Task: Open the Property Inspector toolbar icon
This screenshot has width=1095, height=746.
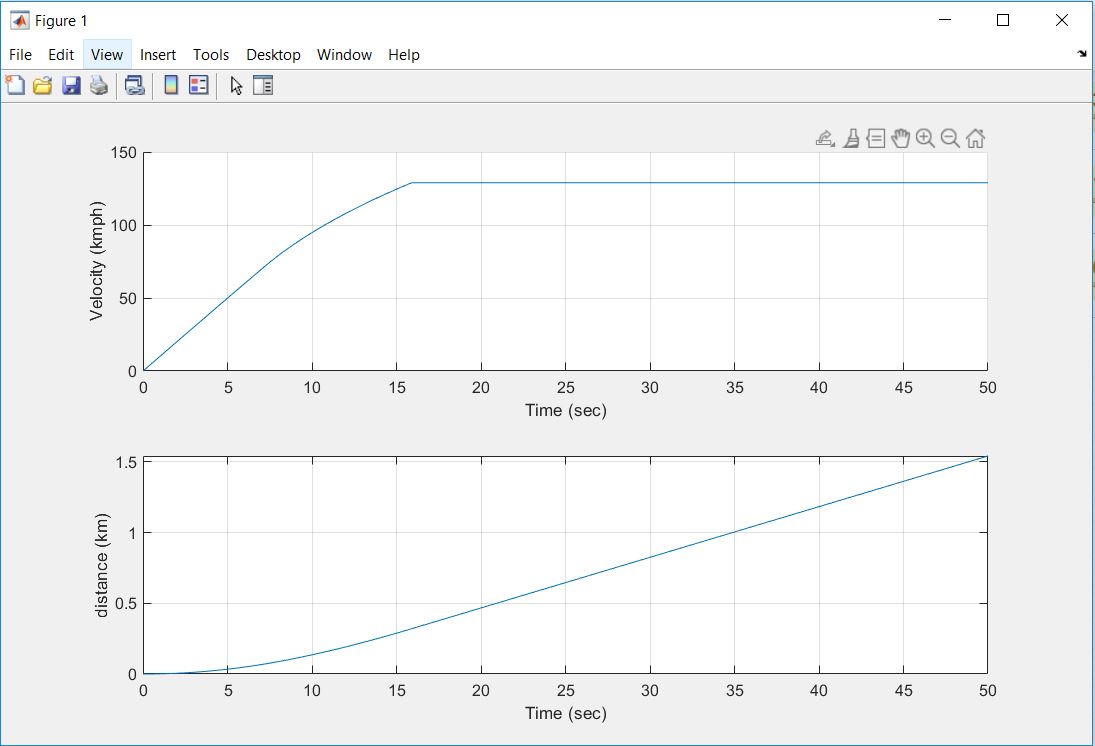Action: (x=263, y=85)
